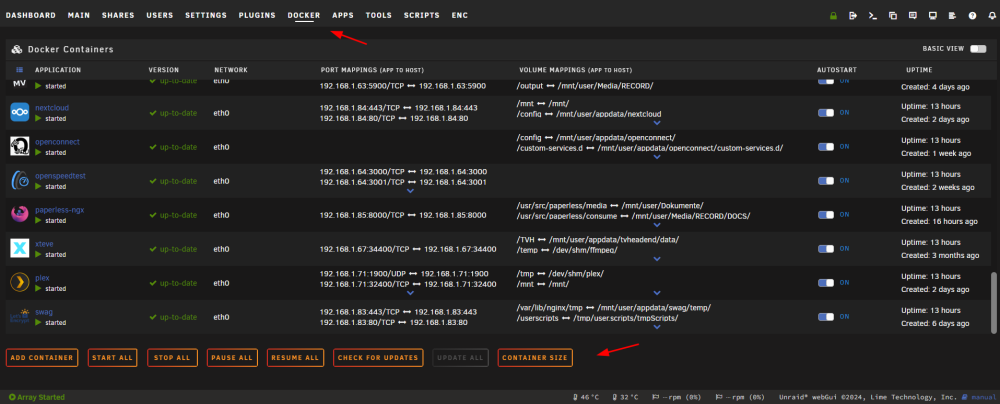Image resolution: width=1000 pixels, height=404 pixels.
Task: Click the up-to-date checkmark for swag
Action: tap(152, 317)
